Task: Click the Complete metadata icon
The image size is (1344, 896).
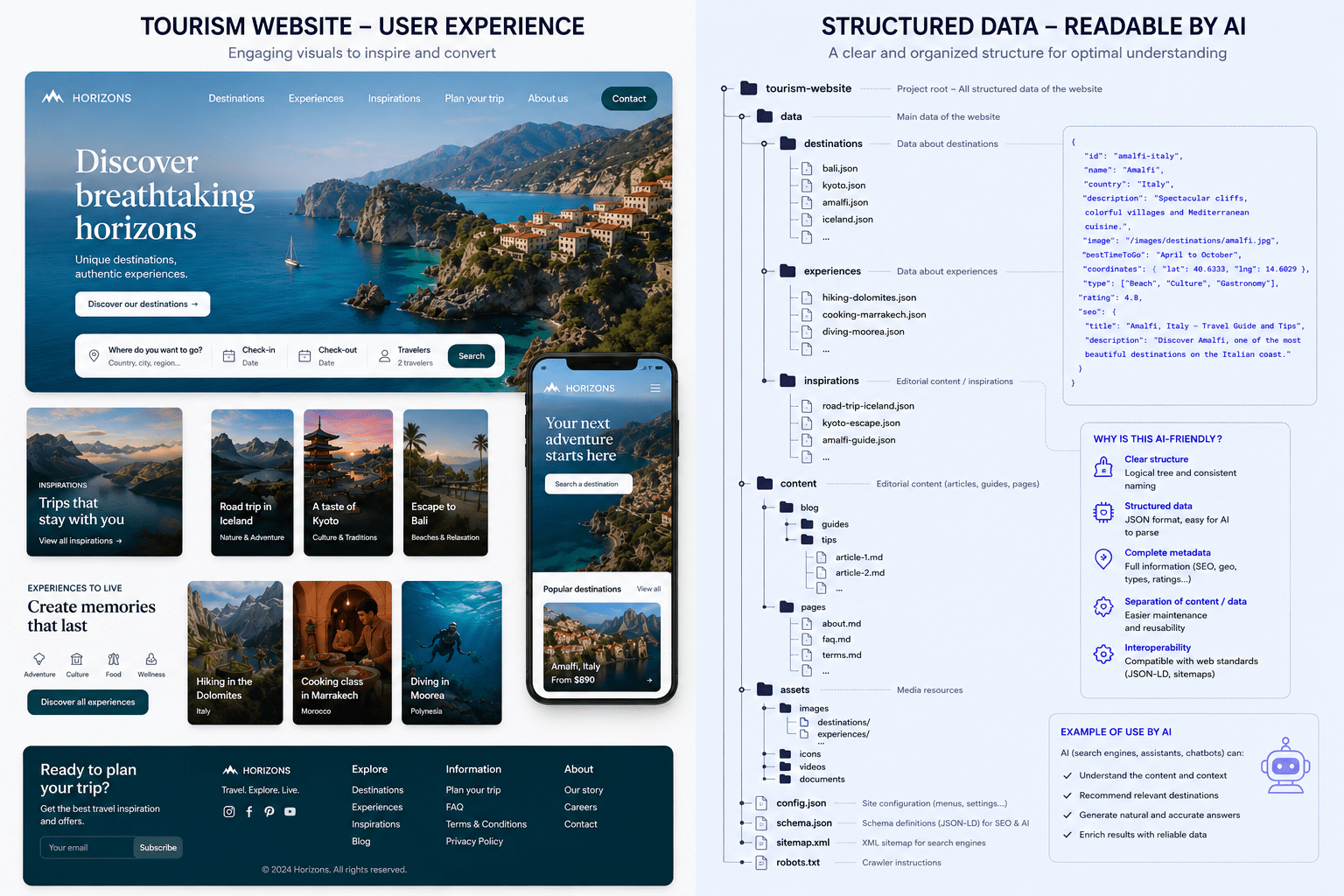Action: click(1103, 558)
